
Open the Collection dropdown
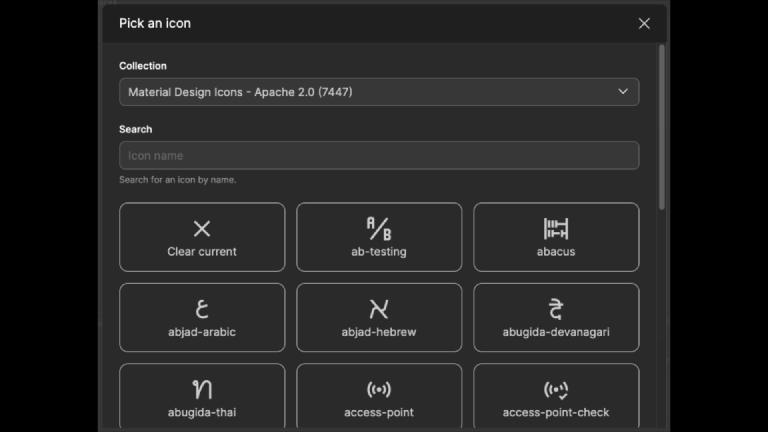pos(379,92)
